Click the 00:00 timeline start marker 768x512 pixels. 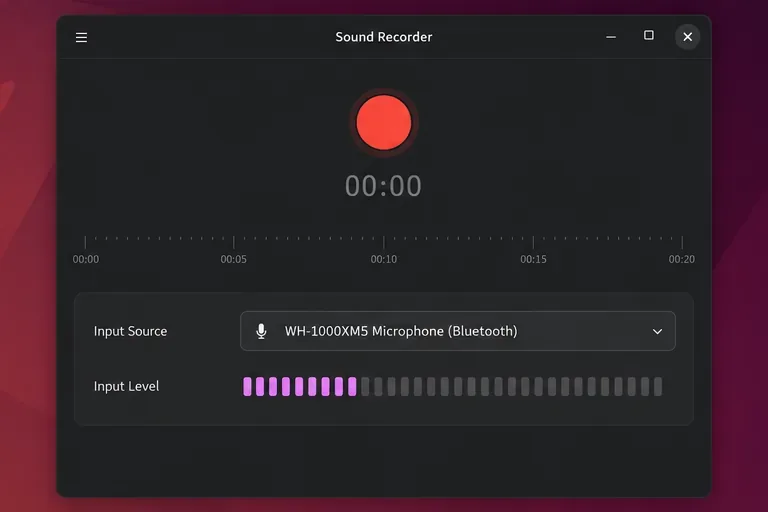[86, 259]
